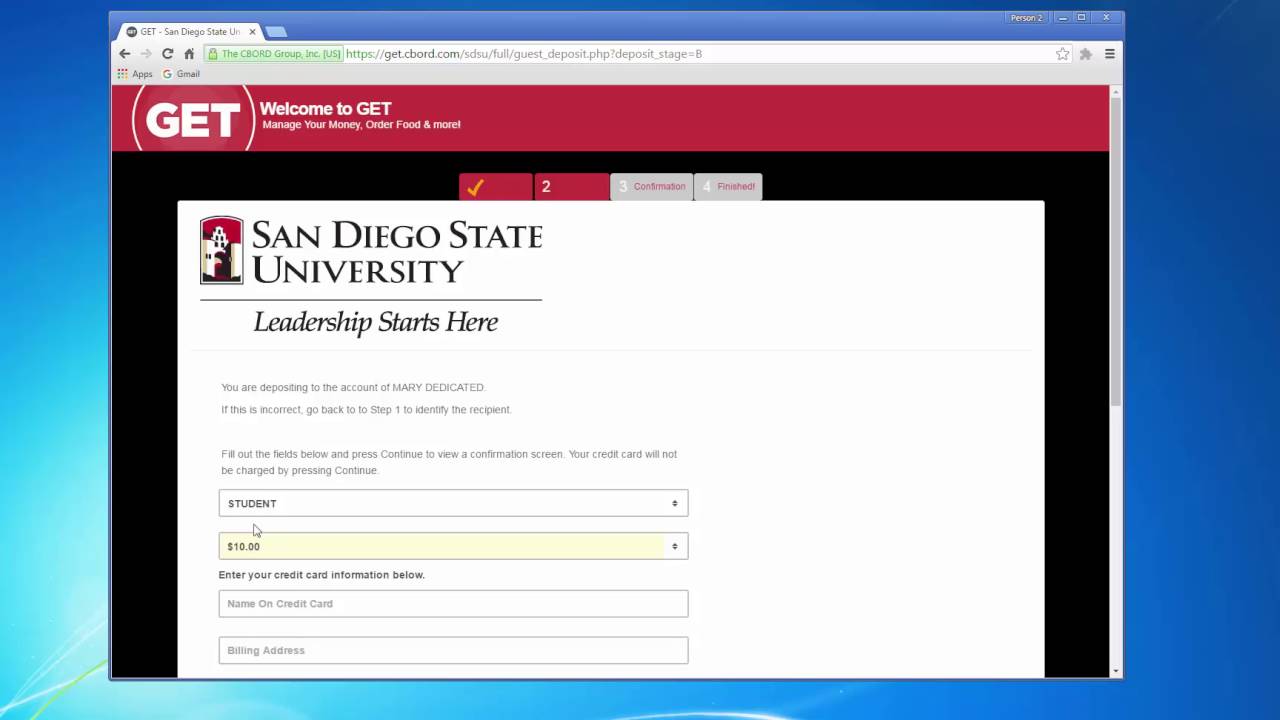
Task: Click the page scroll down arrow
Action: [x=1115, y=671]
